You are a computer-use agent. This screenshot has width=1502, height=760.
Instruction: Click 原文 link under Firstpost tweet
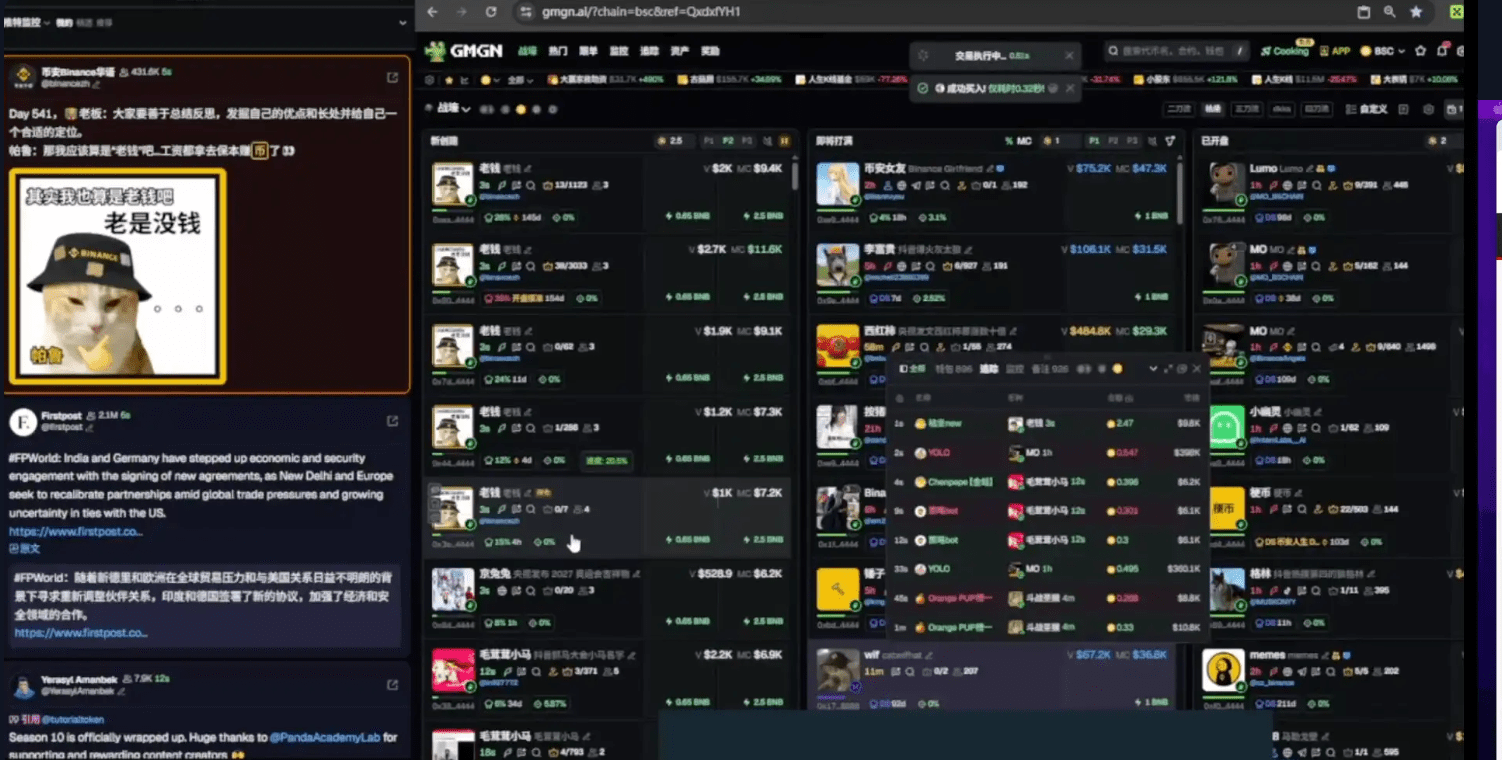pos(25,548)
